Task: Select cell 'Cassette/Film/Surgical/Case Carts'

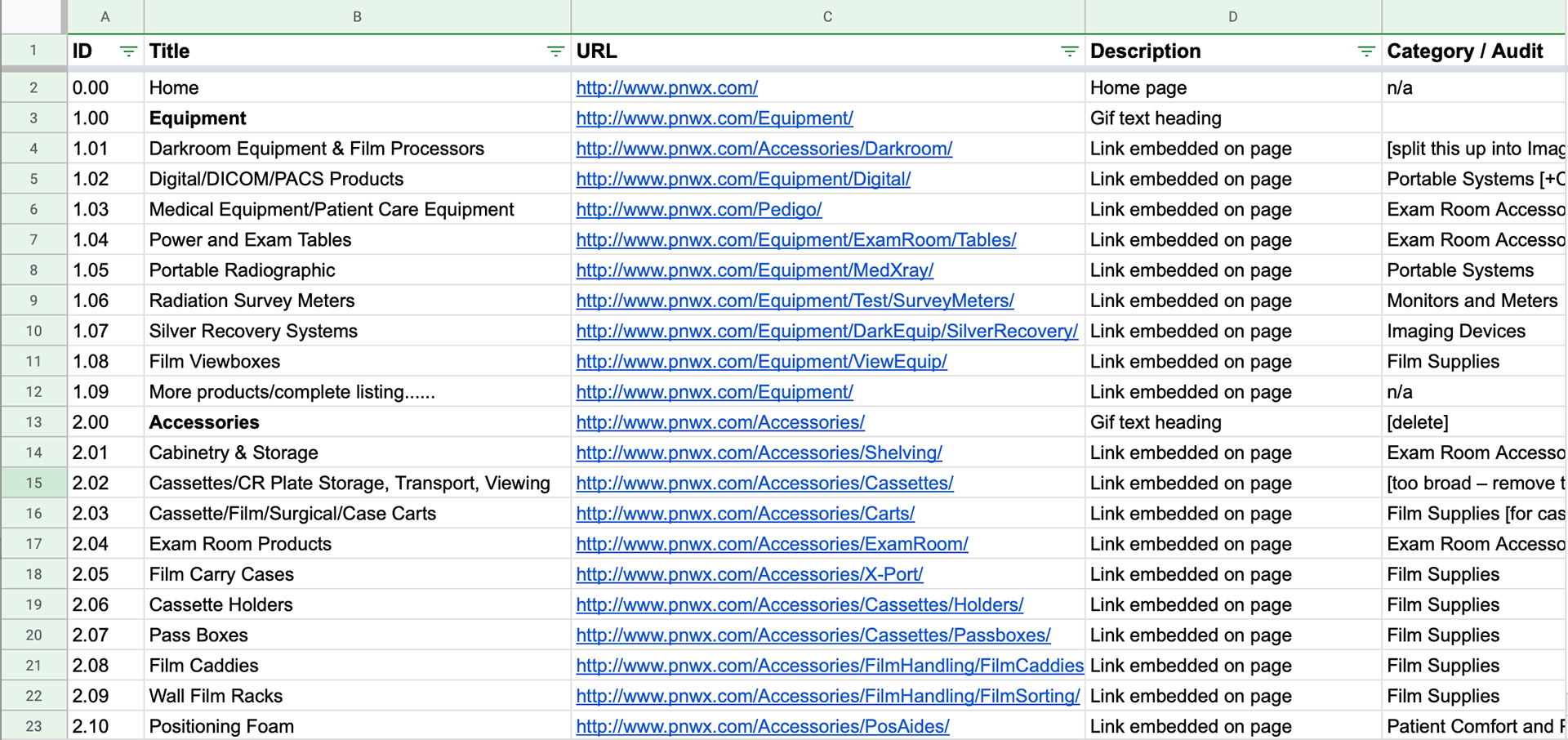Action: (x=357, y=513)
